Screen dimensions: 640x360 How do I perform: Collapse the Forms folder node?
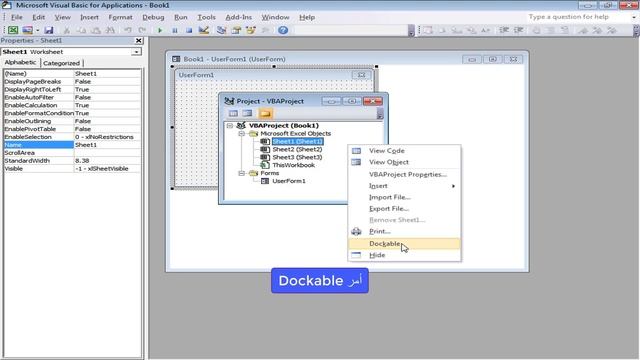(242, 173)
